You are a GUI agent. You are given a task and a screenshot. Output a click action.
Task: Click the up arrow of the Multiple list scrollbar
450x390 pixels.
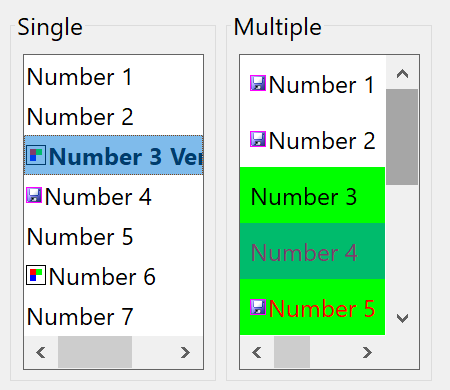402,73
